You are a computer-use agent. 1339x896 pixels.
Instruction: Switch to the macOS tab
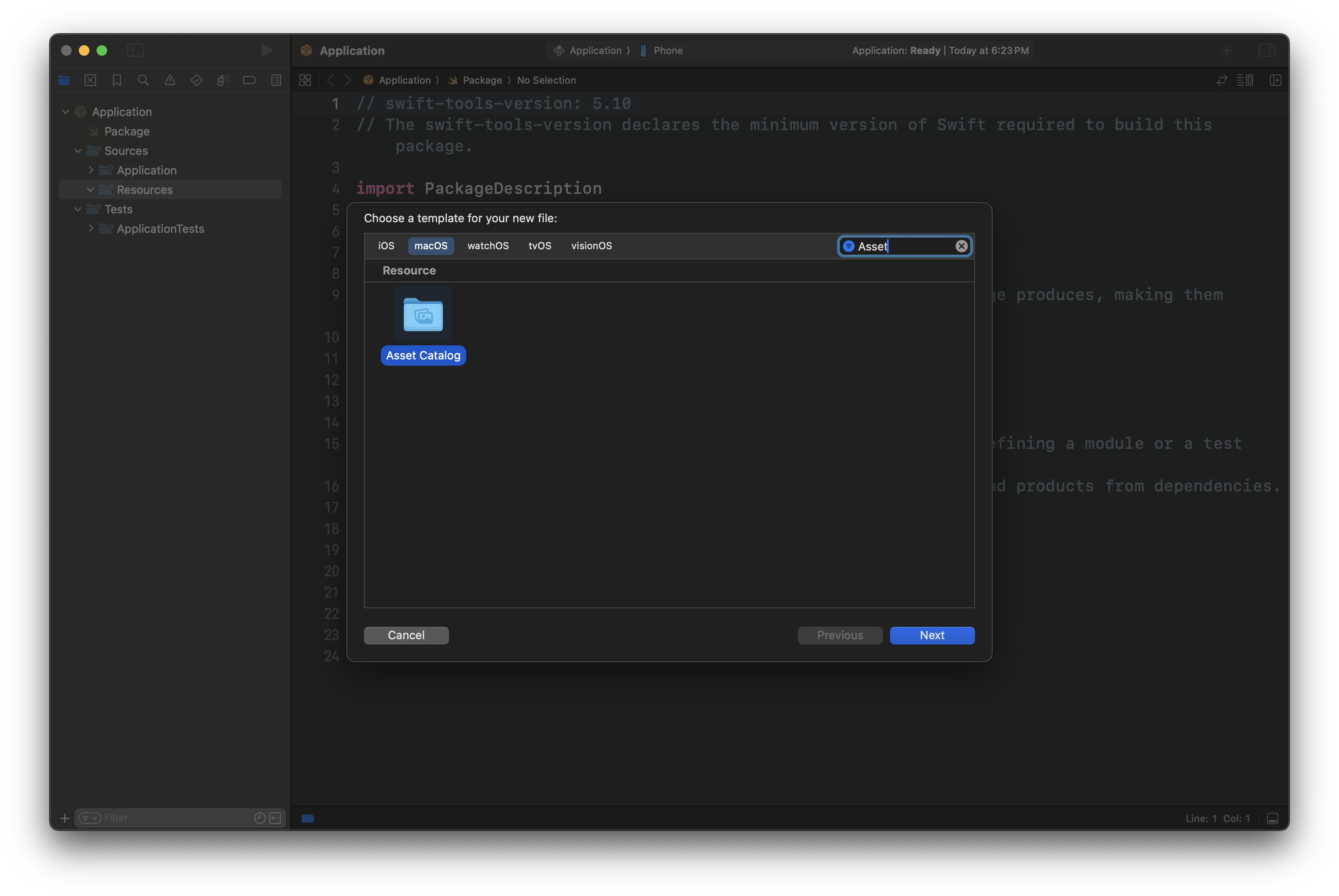click(x=431, y=246)
